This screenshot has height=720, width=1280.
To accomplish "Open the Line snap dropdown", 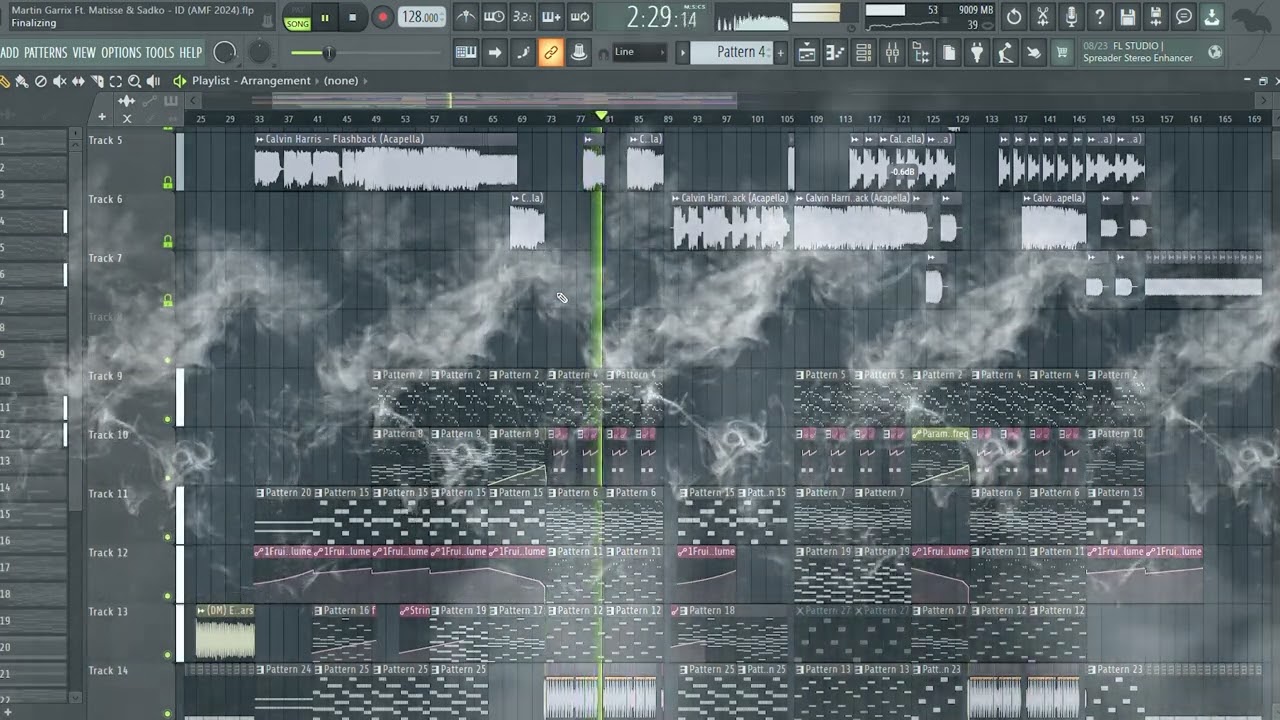I will [640, 52].
